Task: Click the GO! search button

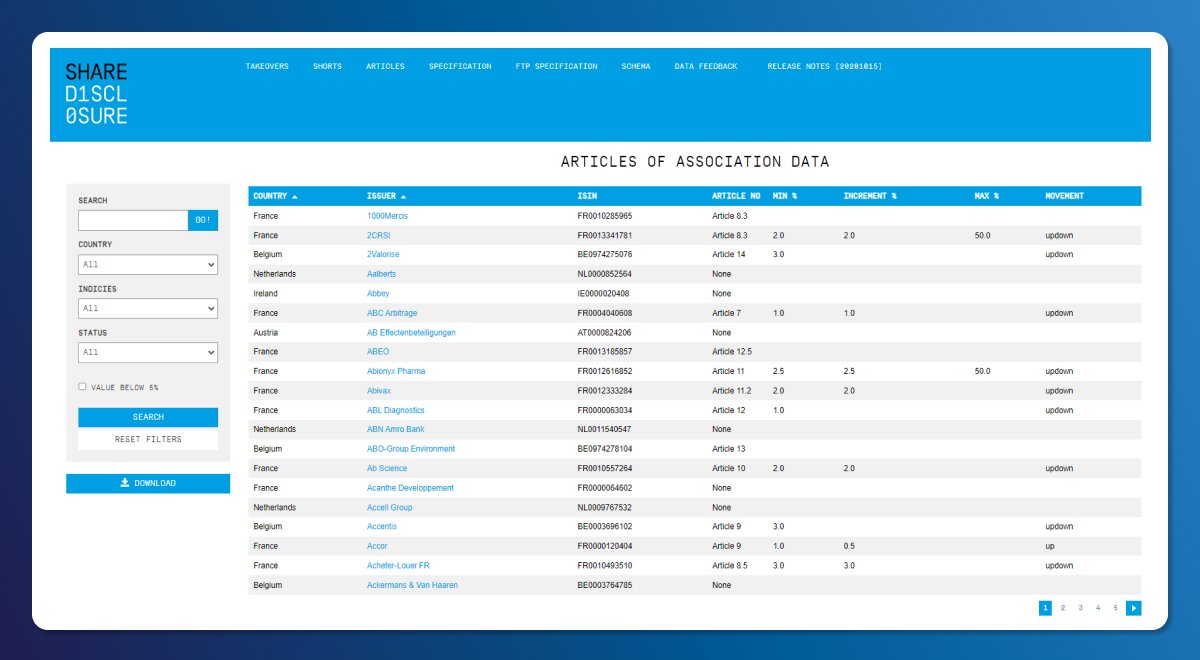Action: click(x=203, y=221)
